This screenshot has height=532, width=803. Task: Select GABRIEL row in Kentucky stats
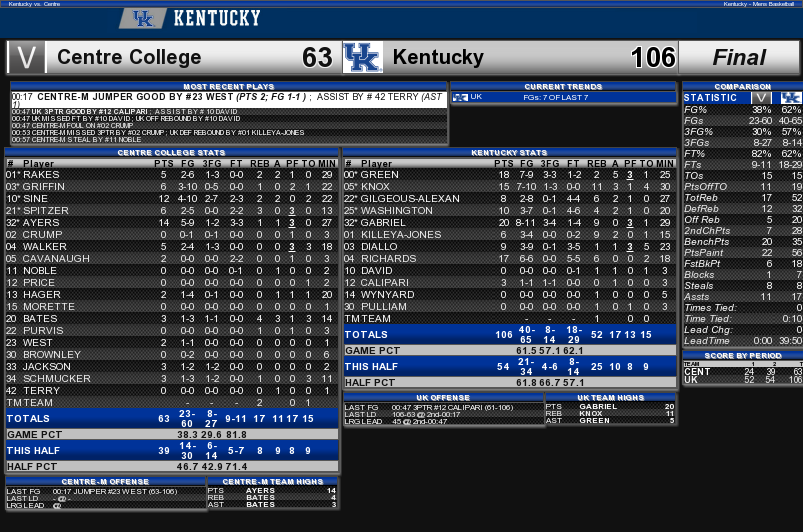pyautogui.click(x=510, y=223)
